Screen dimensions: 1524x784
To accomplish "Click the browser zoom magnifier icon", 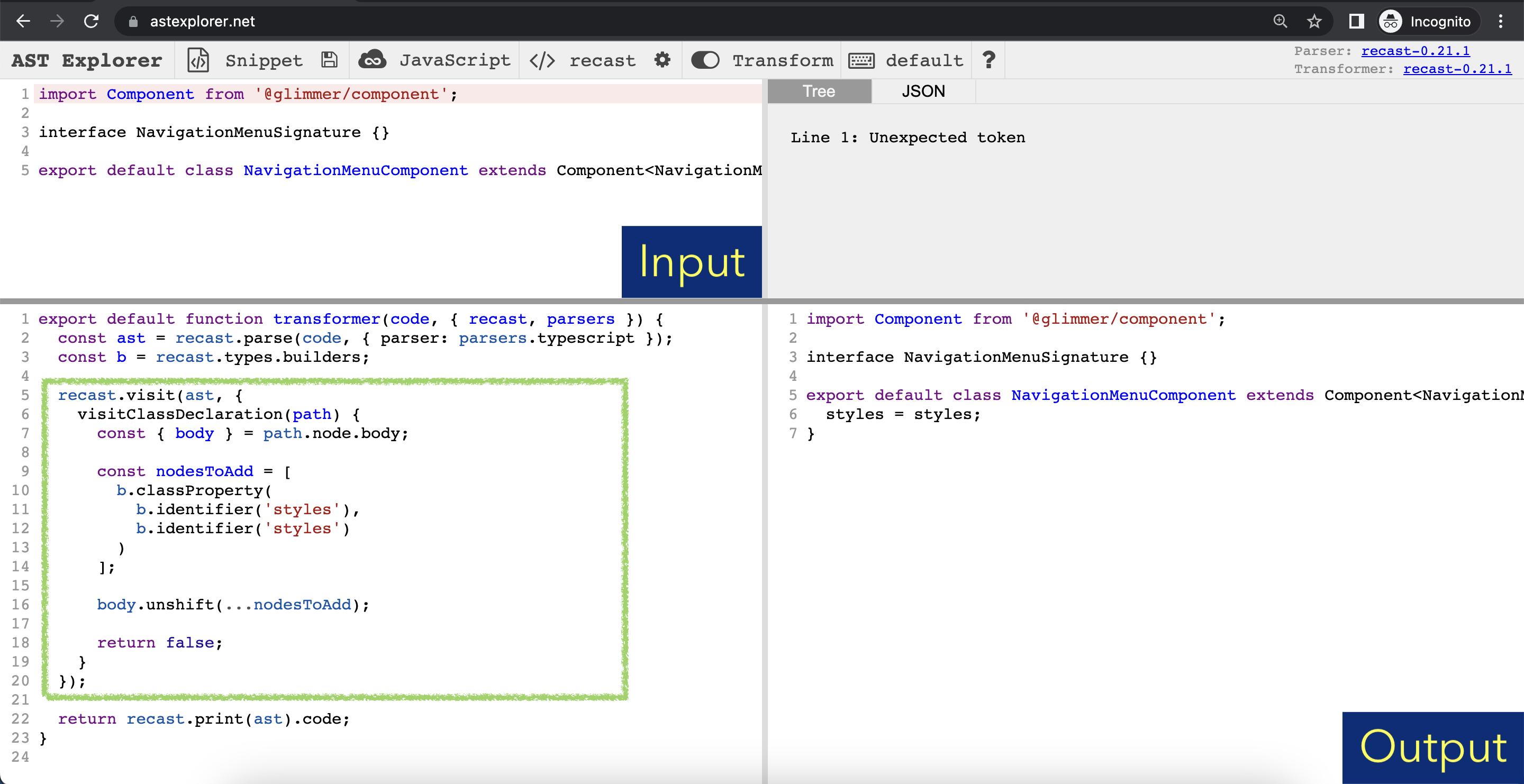I will [x=1280, y=22].
